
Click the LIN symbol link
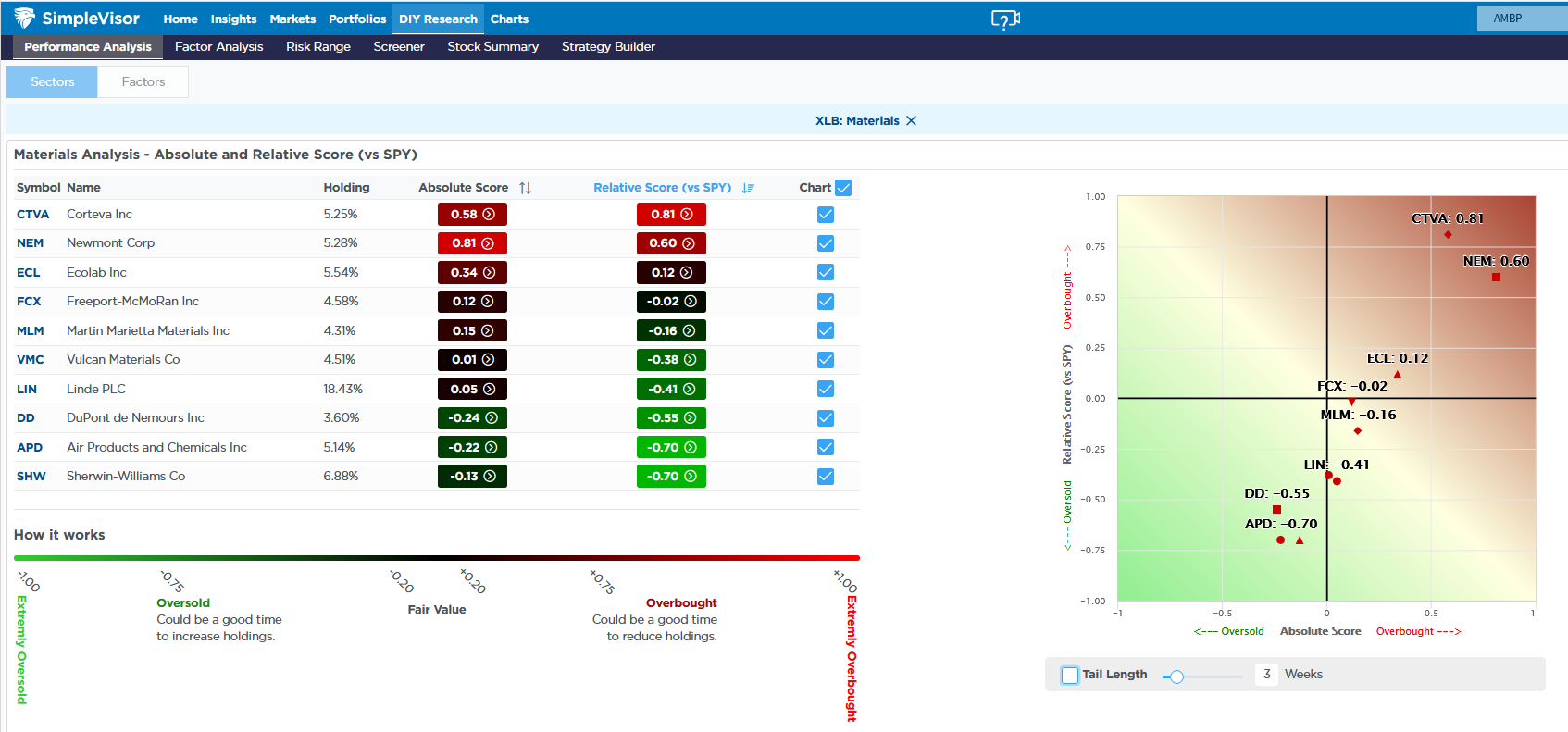click(27, 389)
